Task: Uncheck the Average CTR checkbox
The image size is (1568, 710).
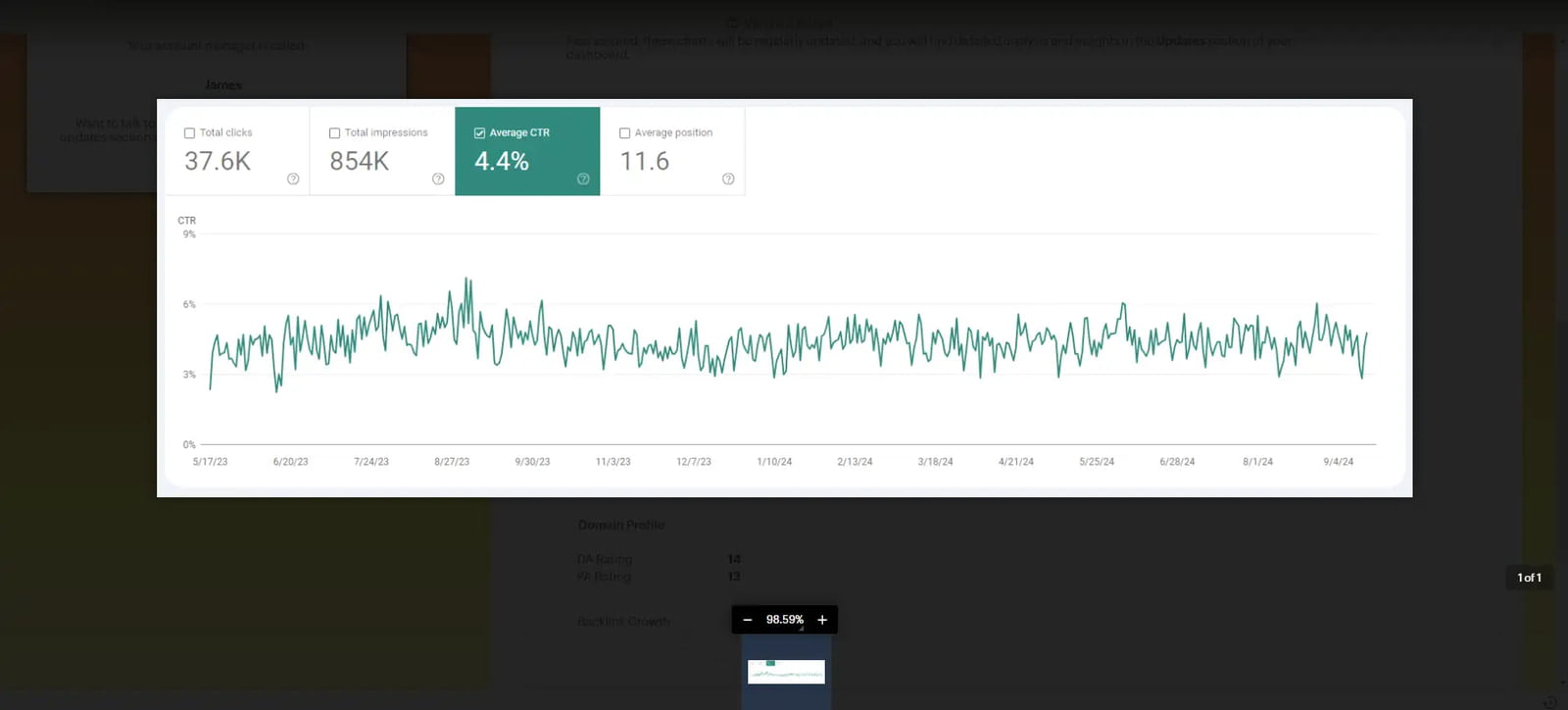Action: pyautogui.click(x=480, y=133)
